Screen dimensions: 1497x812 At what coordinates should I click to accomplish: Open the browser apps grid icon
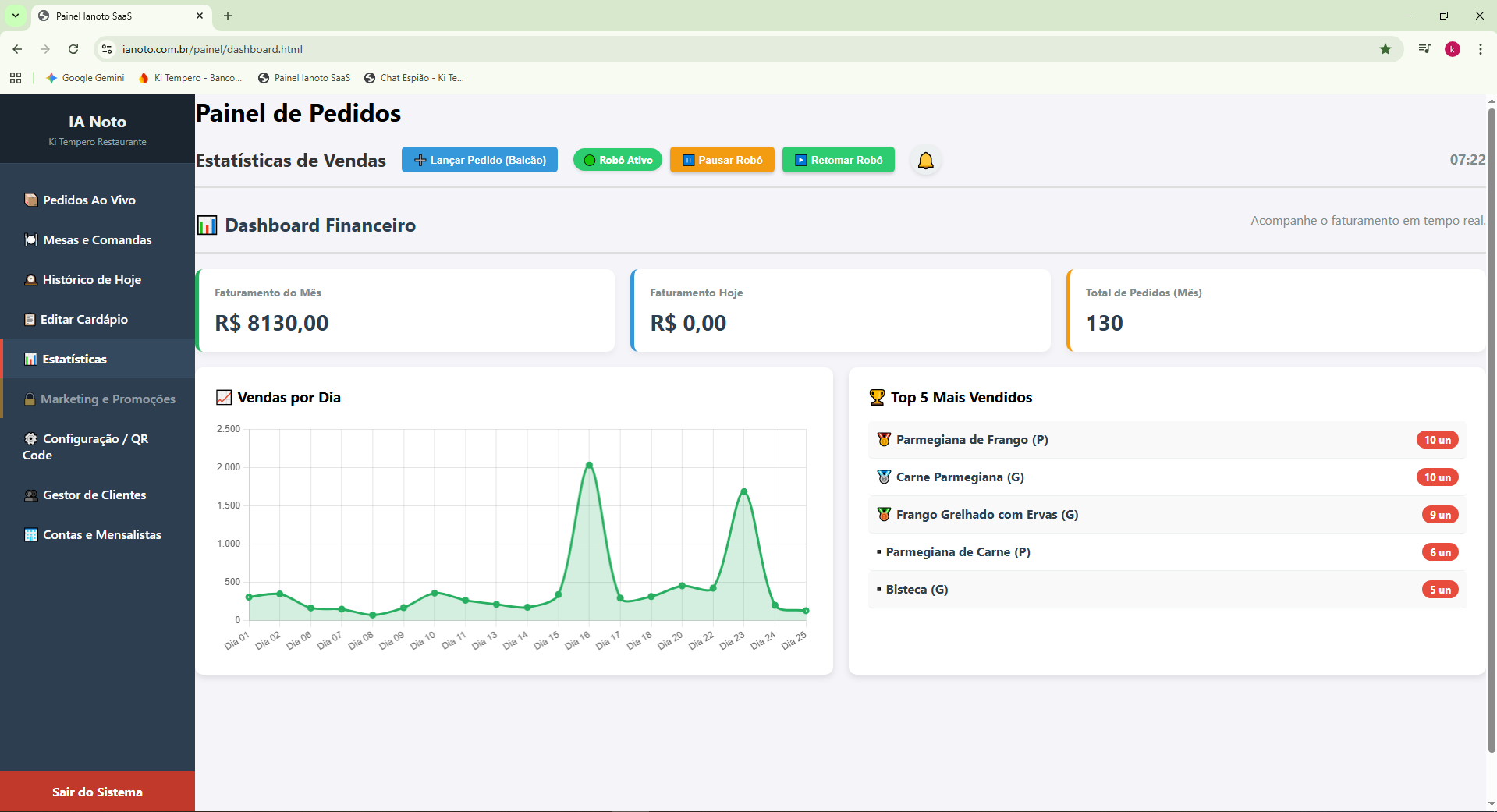pyautogui.click(x=16, y=78)
